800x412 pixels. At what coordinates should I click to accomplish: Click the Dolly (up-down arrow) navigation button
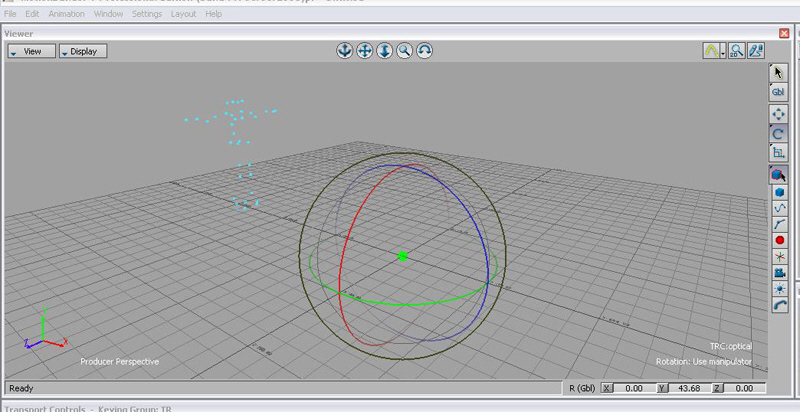(x=384, y=50)
